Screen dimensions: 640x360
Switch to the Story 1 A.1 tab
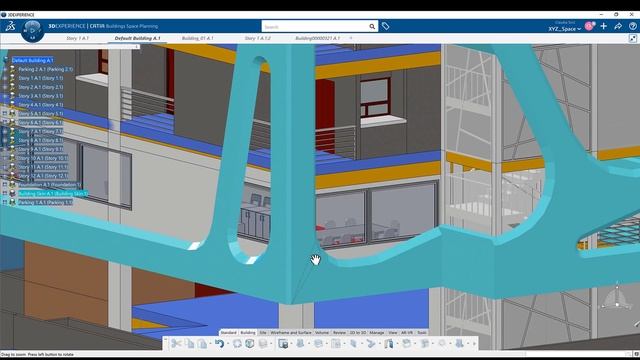tap(77, 38)
